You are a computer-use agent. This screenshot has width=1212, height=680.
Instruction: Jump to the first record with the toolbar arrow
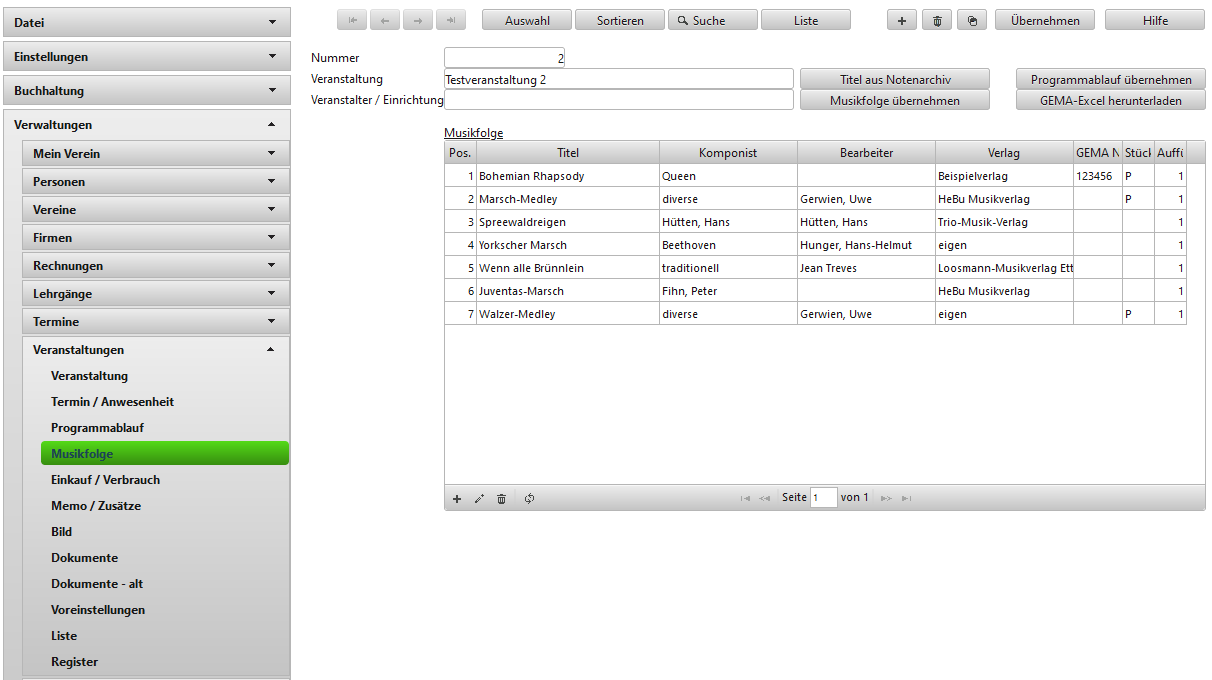pyautogui.click(x=353, y=20)
